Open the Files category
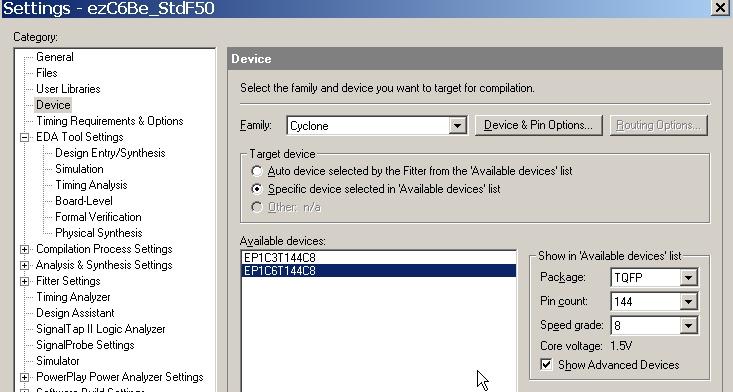 (x=47, y=73)
